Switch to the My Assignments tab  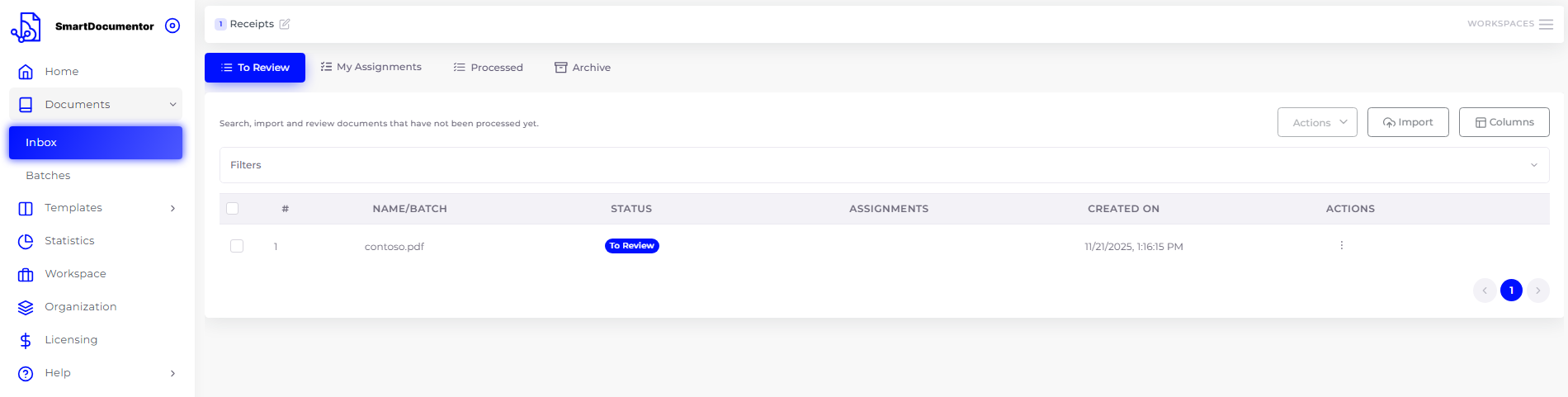click(x=371, y=67)
